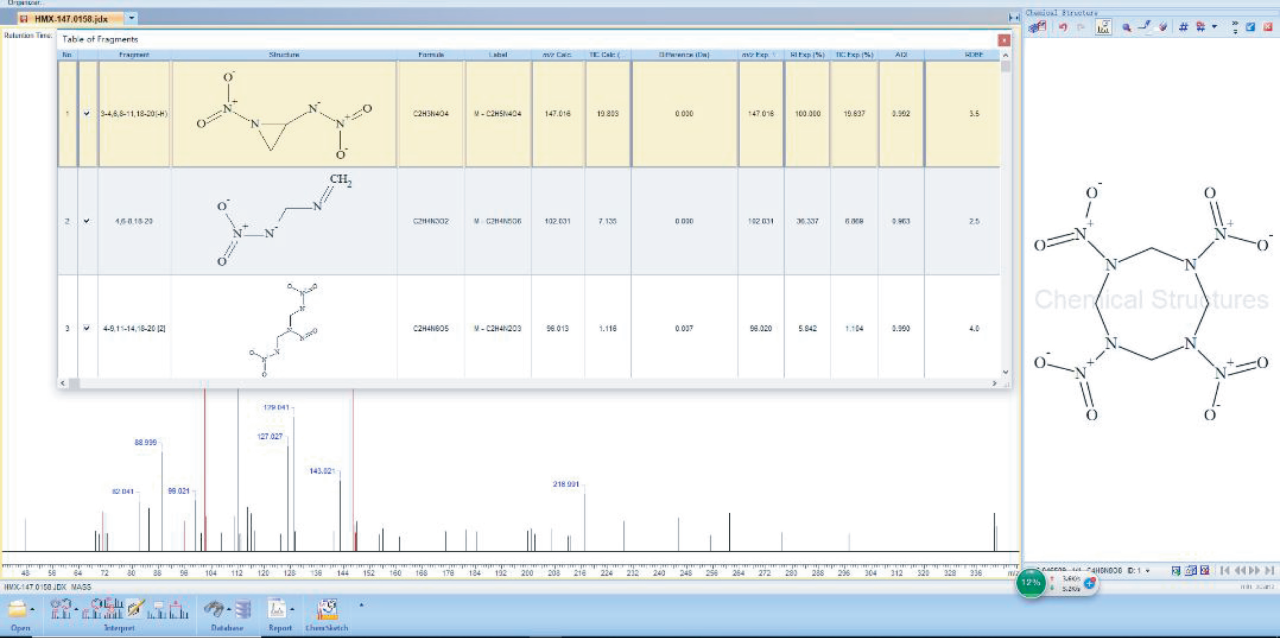Viewport: 1280px width, 638px height.
Task: Click the Database binoculars search icon
Action: [215, 608]
